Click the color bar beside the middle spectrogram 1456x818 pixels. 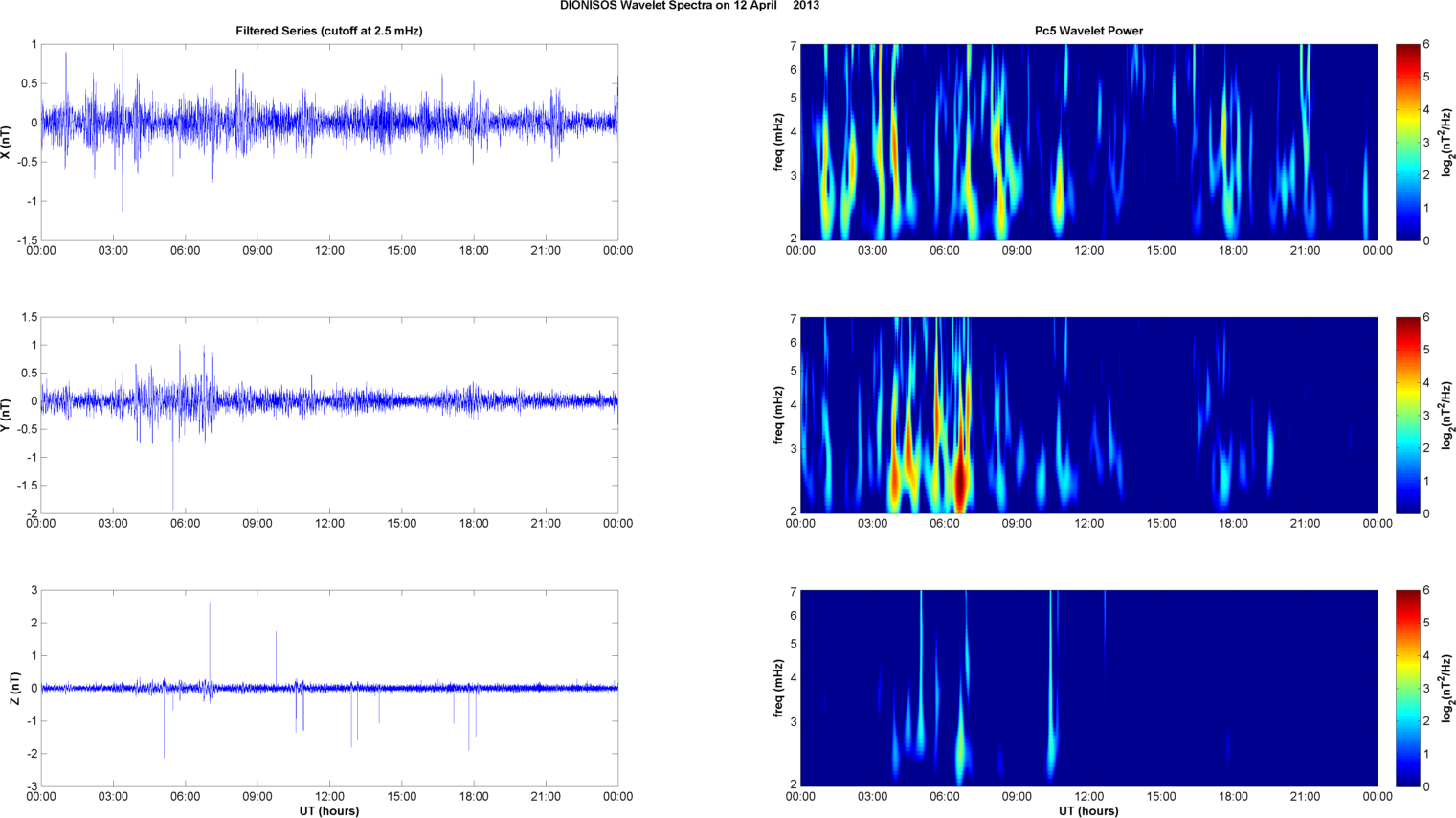pyautogui.click(x=1408, y=415)
